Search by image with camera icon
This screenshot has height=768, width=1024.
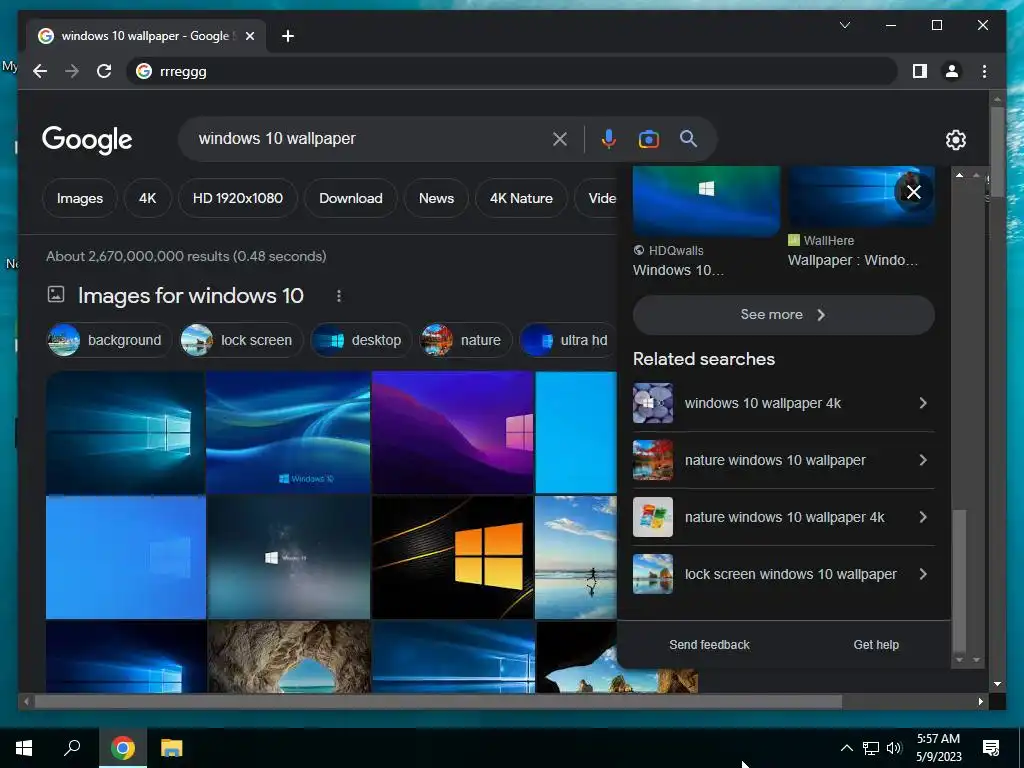pyautogui.click(x=648, y=139)
